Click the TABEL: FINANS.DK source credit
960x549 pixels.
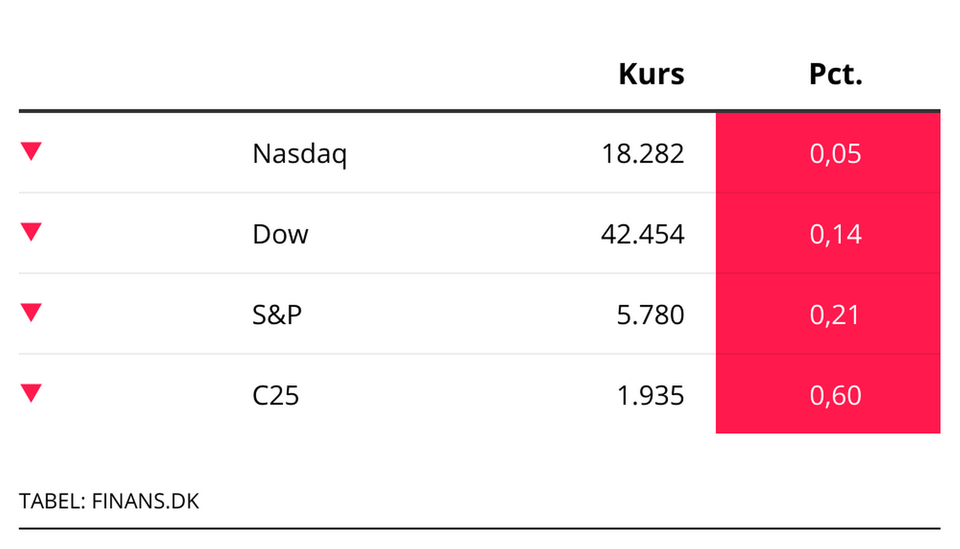pyautogui.click(x=109, y=501)
